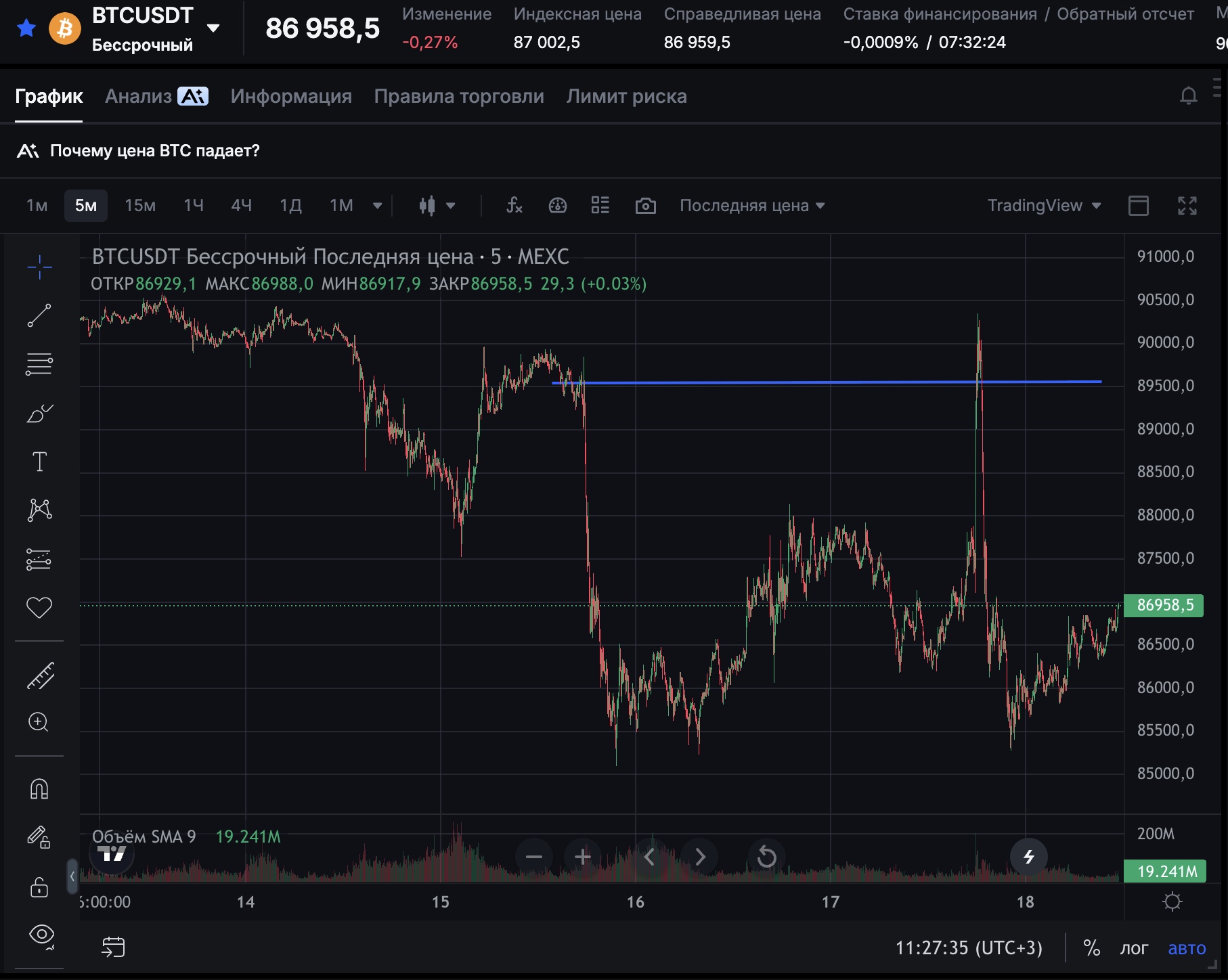Open the chart layout grid settings icon
This screenshot has width=1228, height=980.
point(600,205)
